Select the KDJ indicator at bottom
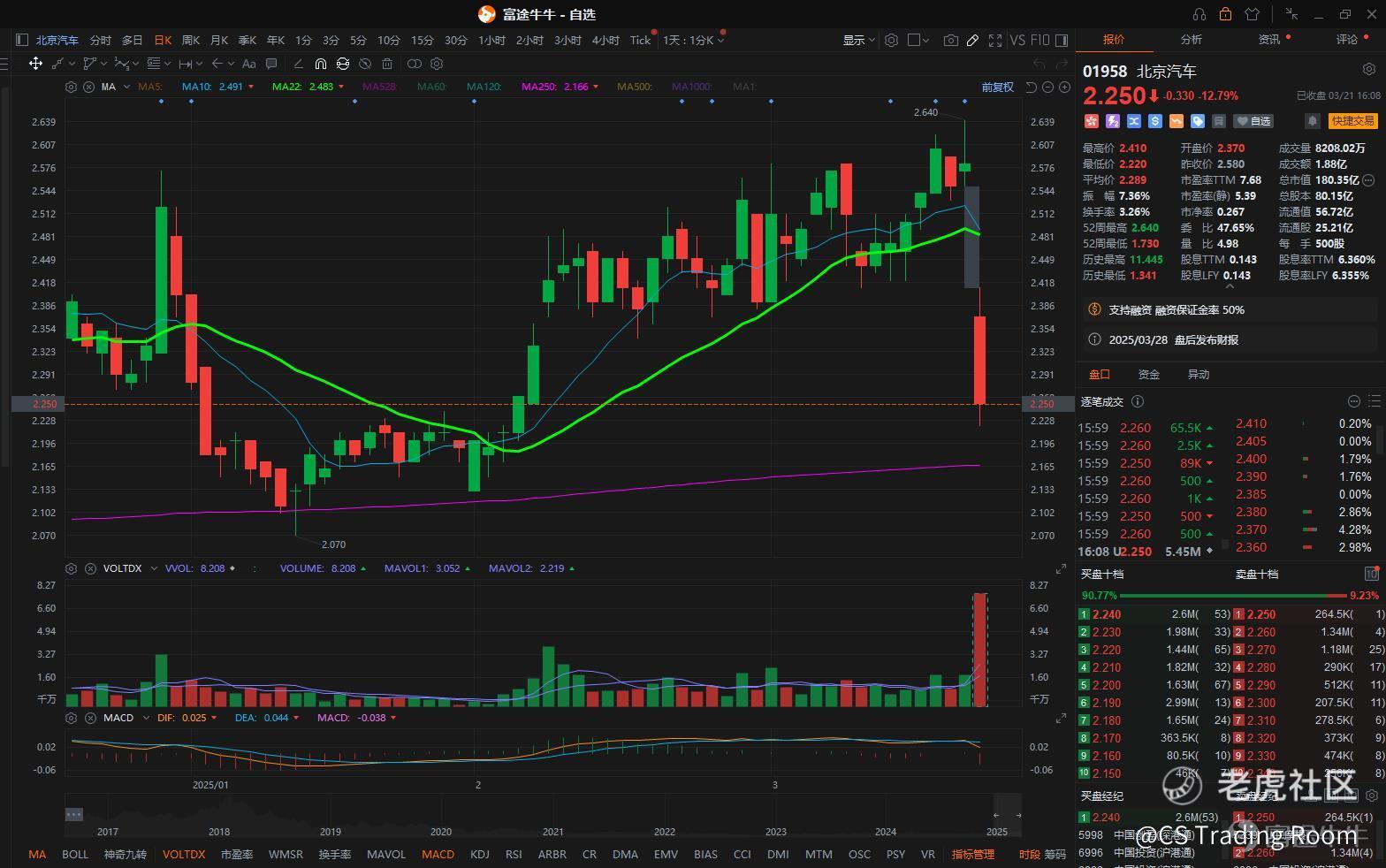The height and width of the screenshot is (868, 1386). pos(480,854)
